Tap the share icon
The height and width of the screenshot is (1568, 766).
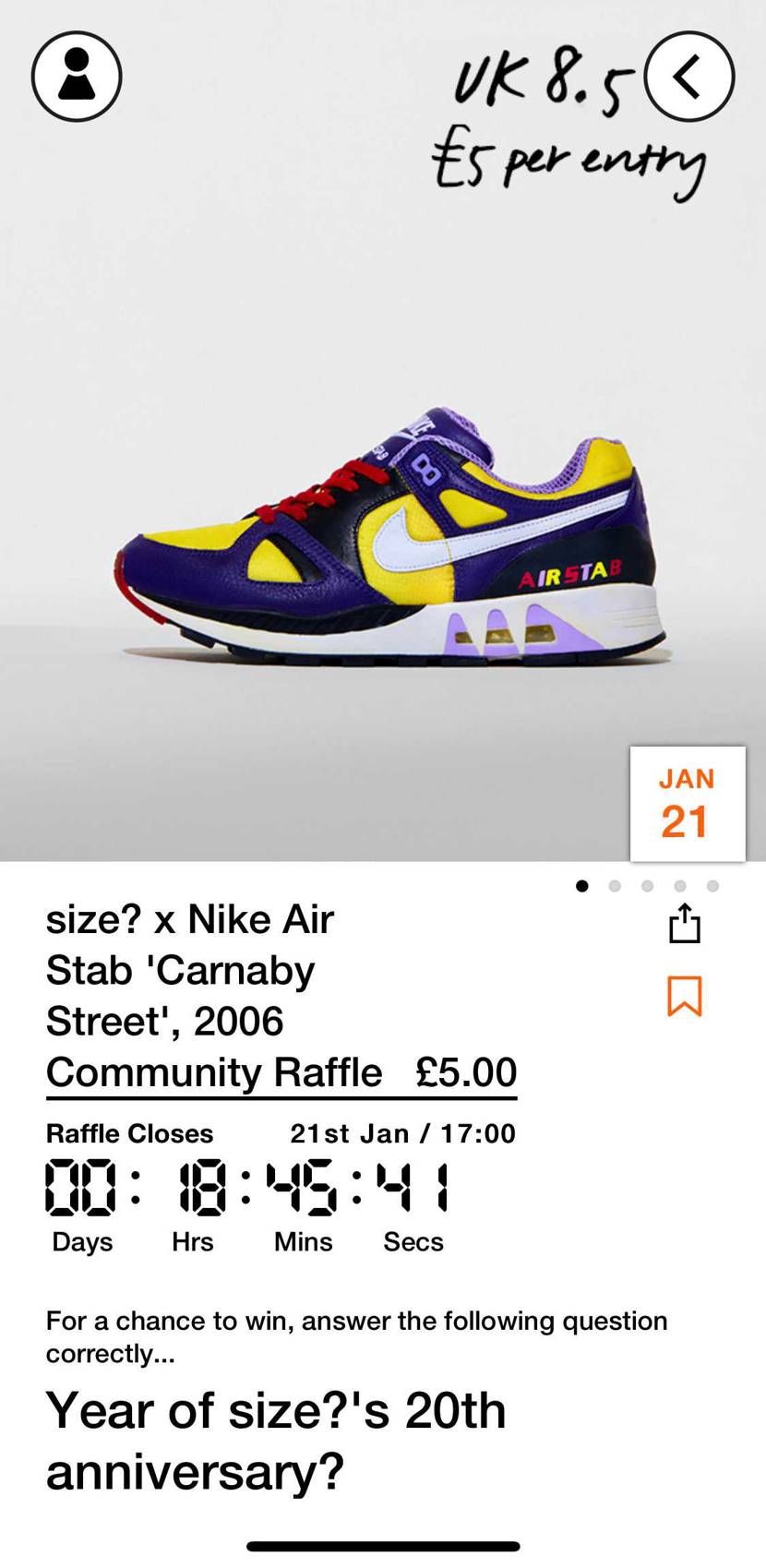(685, 923)
